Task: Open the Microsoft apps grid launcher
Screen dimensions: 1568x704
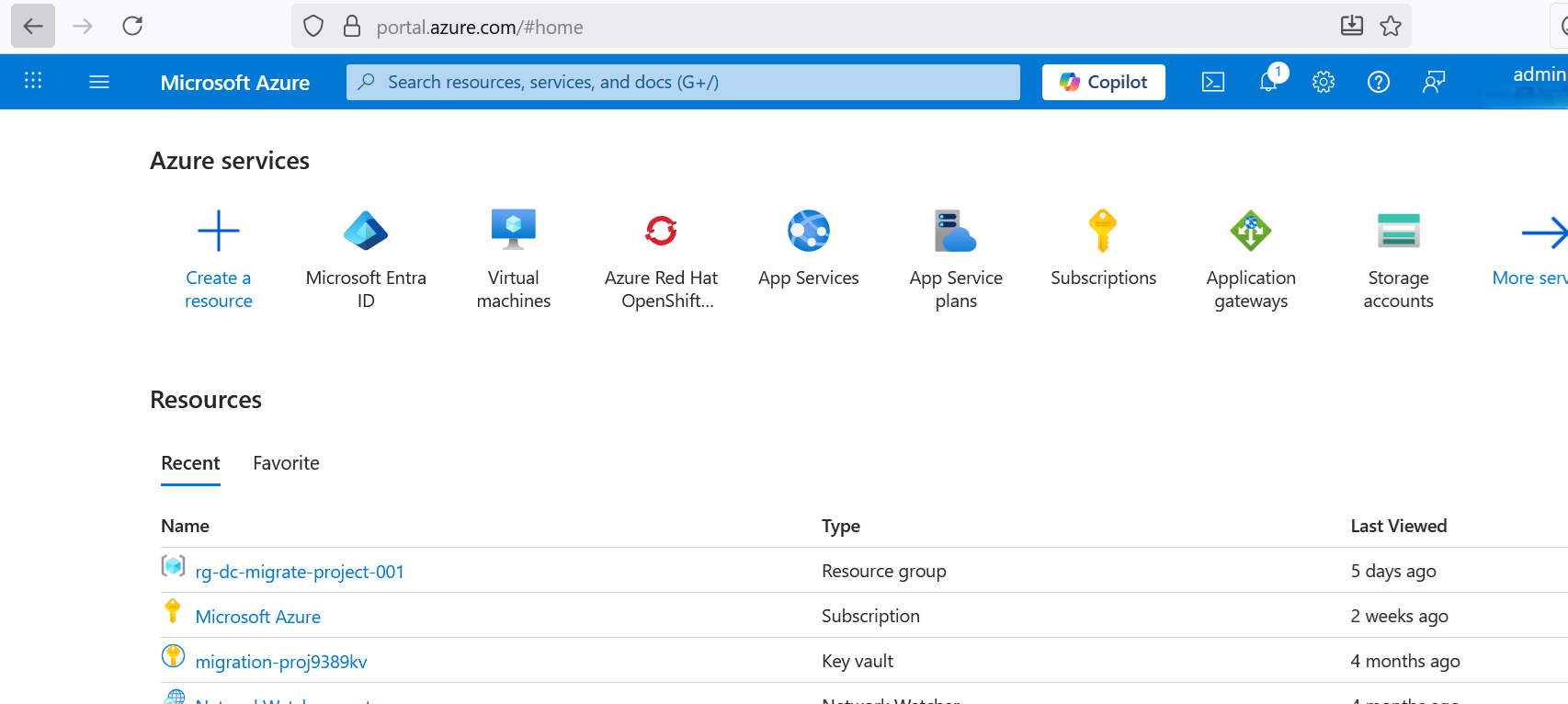Action: point(33,81)
